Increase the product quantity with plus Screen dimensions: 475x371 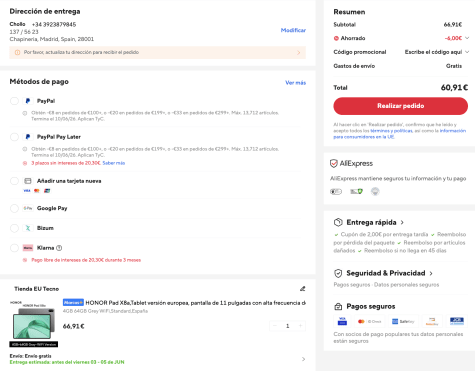[x=300, y=326]
